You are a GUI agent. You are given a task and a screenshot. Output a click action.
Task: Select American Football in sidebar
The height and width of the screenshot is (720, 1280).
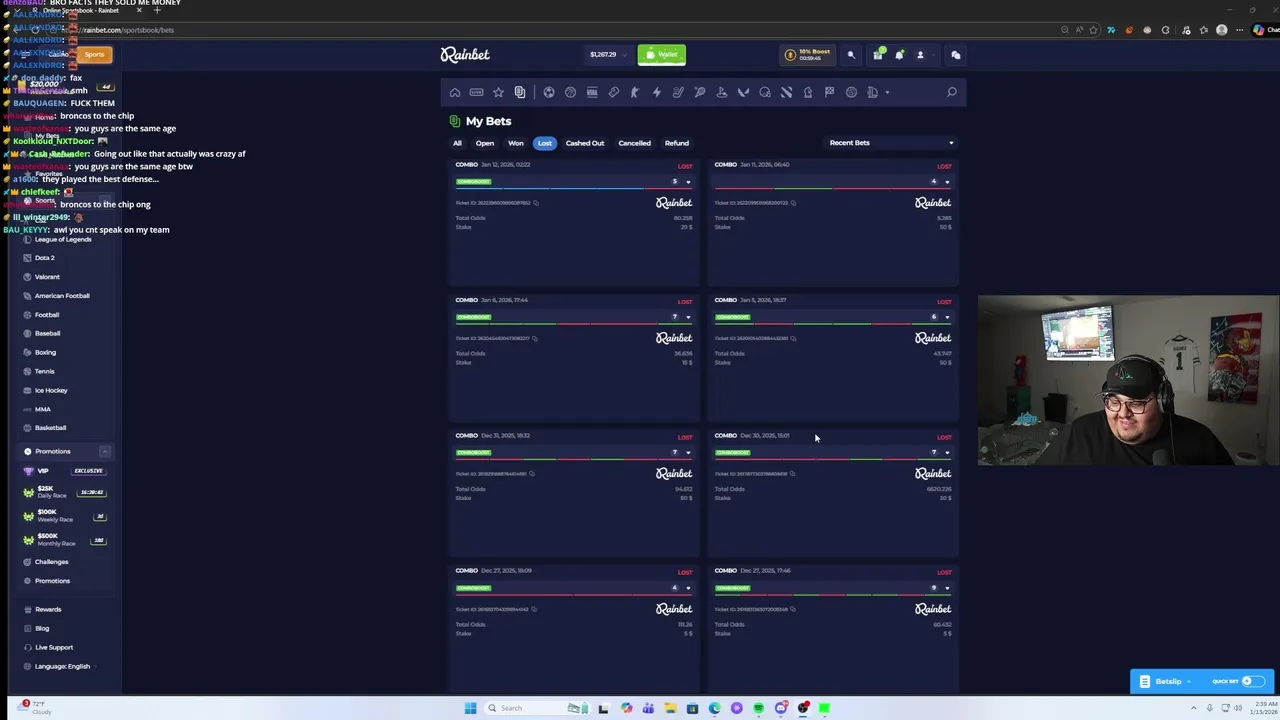62,296
